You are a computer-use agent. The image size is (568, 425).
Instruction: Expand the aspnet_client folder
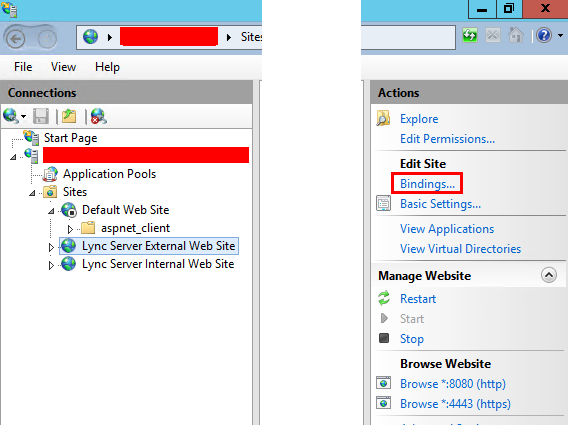click(70, 229)
